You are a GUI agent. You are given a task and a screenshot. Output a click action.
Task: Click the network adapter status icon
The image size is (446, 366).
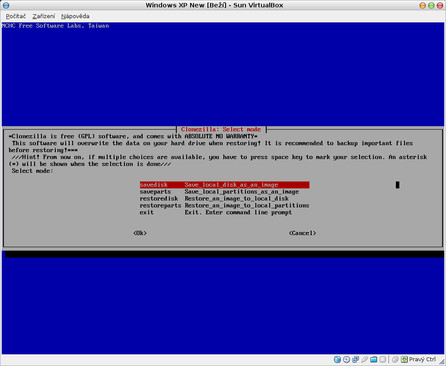click(x=355, y=359)
